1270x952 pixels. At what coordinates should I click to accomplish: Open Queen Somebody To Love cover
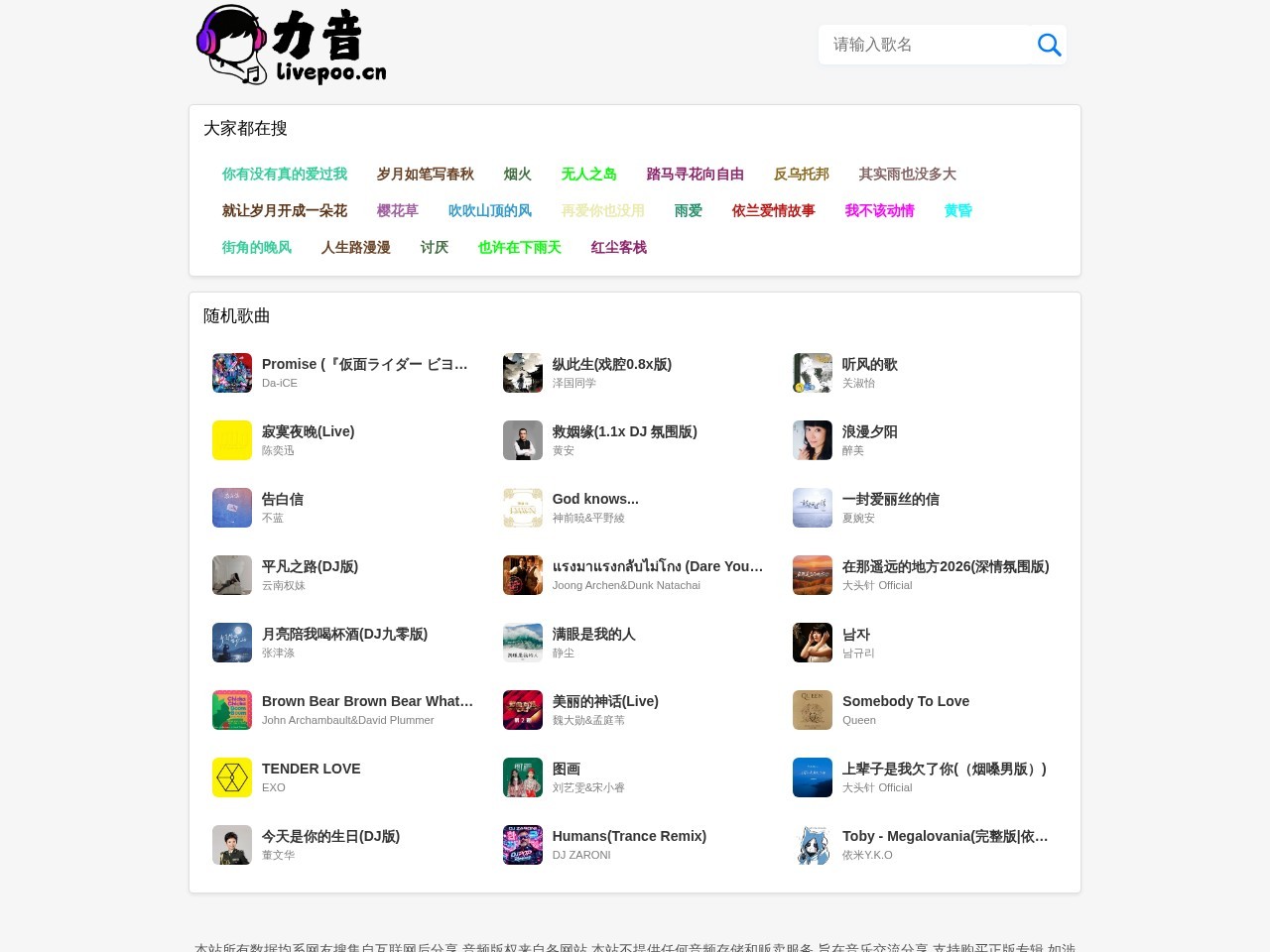813,710
